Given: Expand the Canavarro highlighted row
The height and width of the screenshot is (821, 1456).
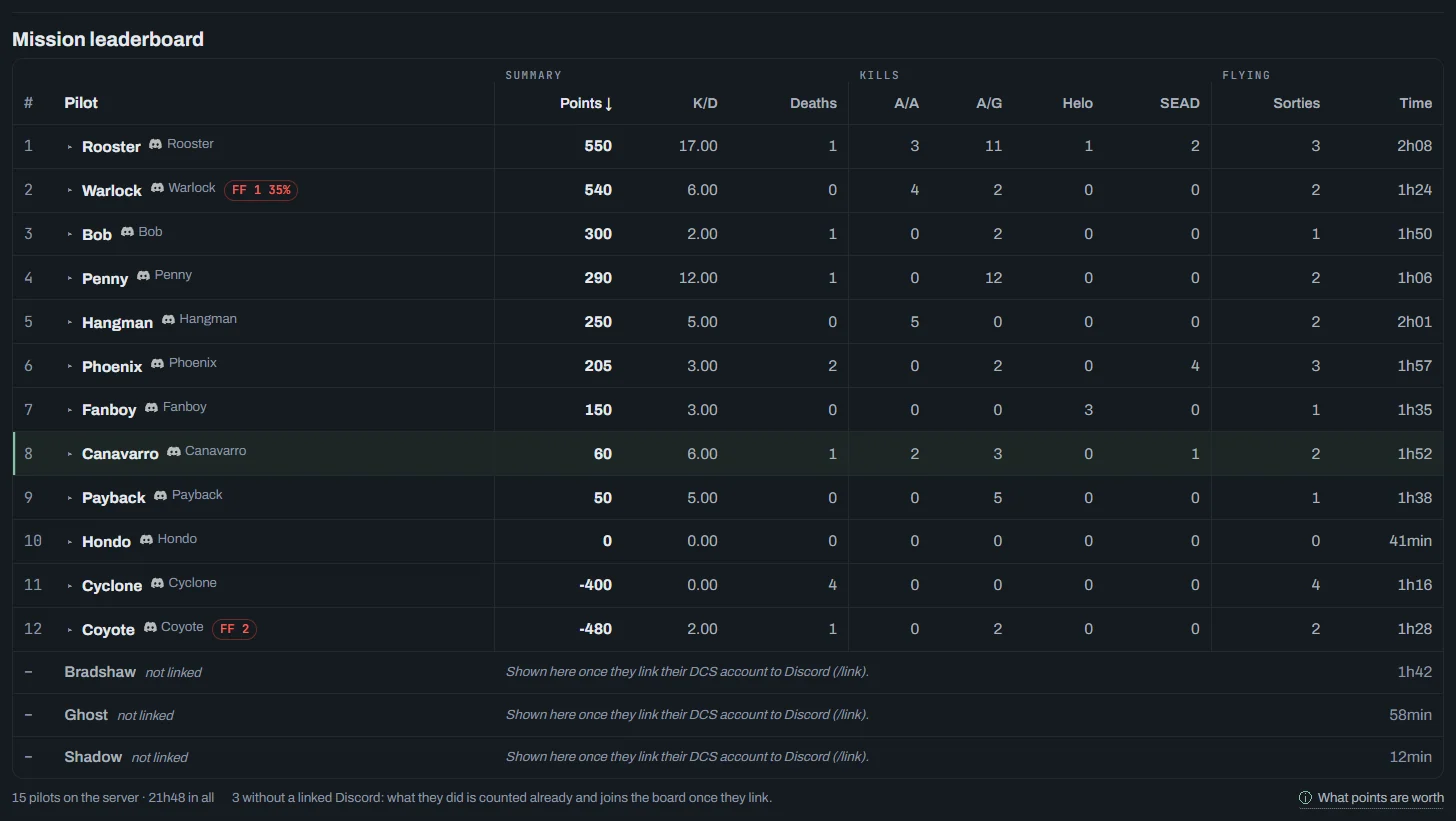Looking at the screenshot, I should (70, 454).
